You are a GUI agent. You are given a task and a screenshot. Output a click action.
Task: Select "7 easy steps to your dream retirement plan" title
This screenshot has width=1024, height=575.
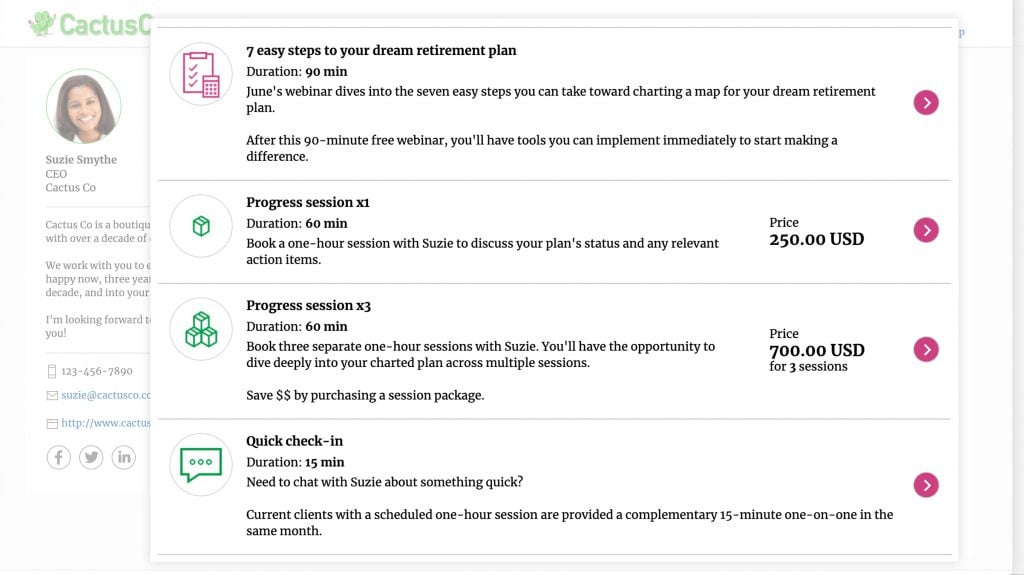[381, 50]
